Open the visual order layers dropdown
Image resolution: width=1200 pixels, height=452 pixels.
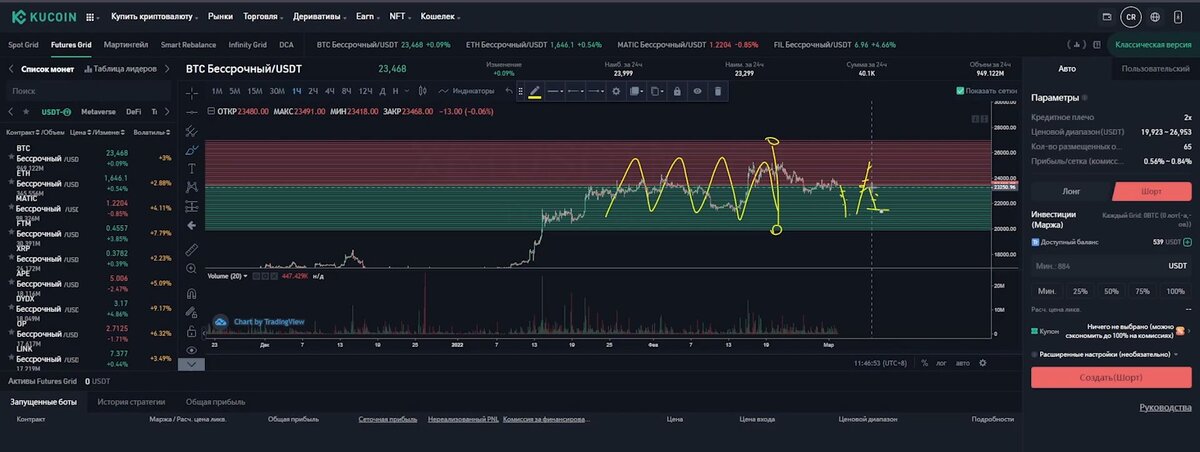(x=636, y=91)
